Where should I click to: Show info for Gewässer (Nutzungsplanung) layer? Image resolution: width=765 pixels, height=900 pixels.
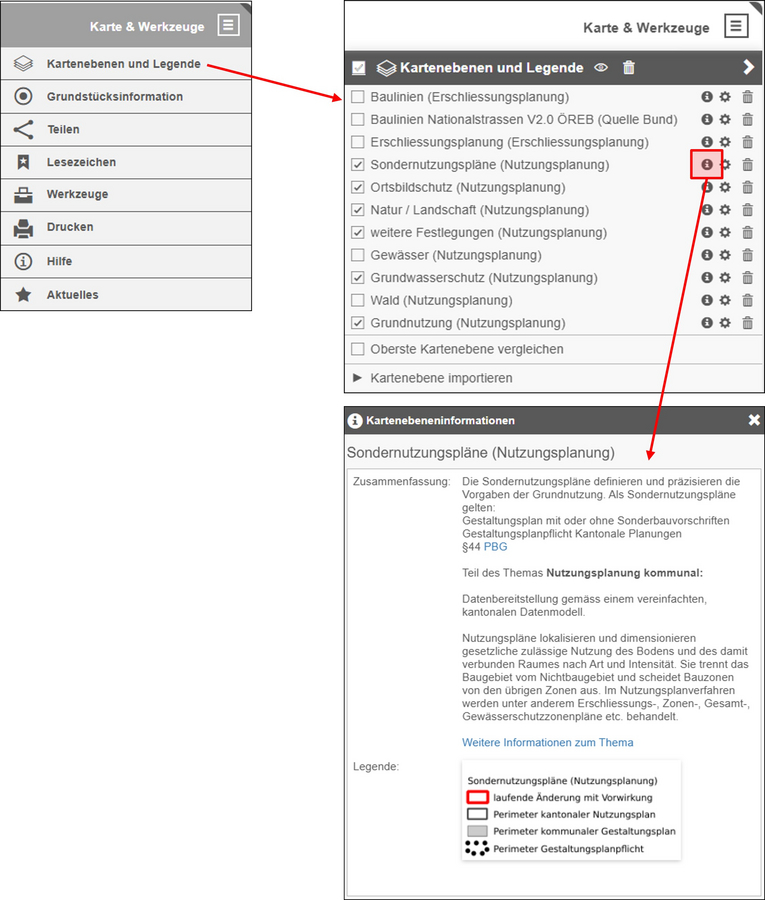(x=706, y=255)
